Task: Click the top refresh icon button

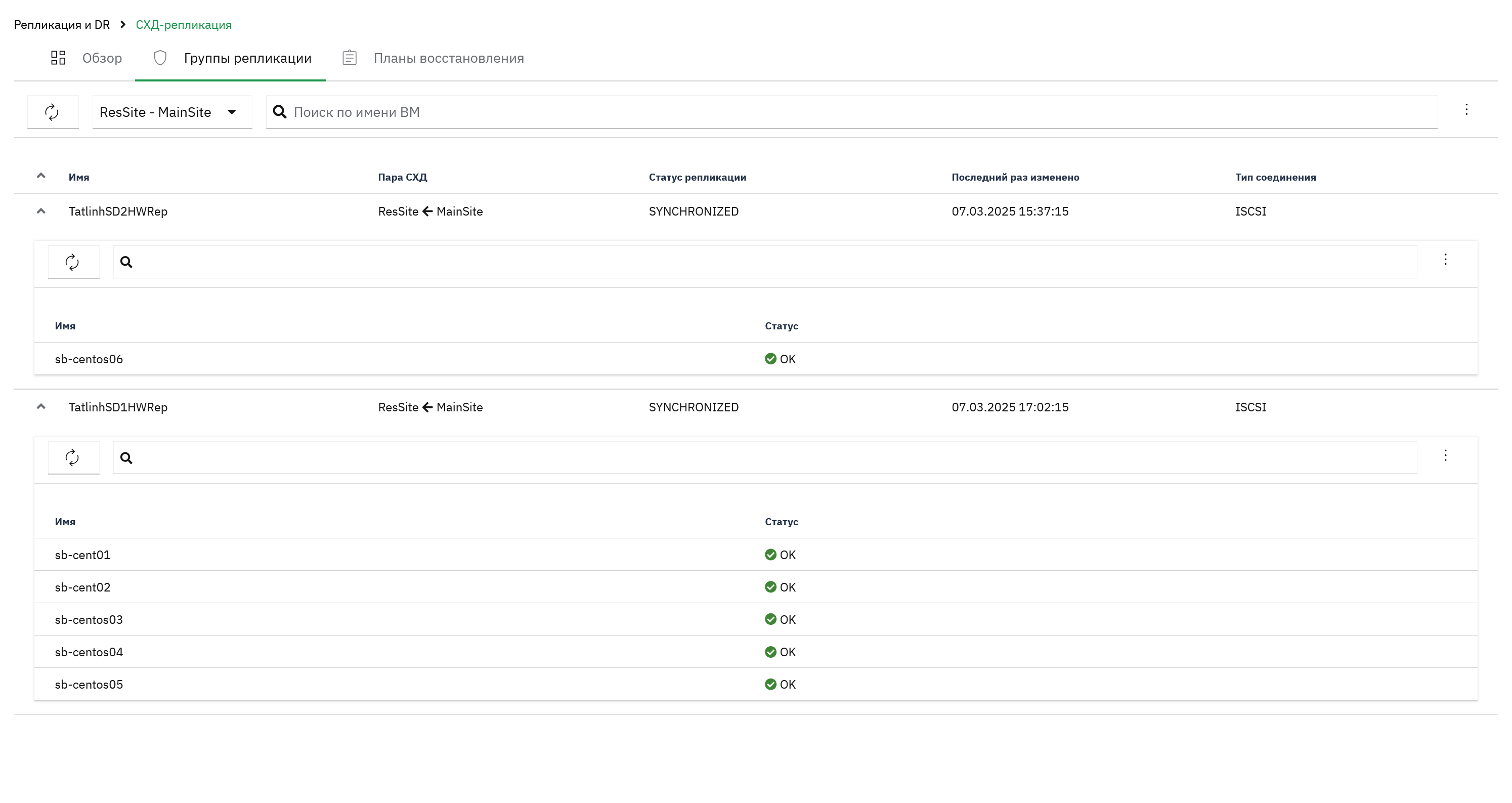Action: tap(52, 111)
